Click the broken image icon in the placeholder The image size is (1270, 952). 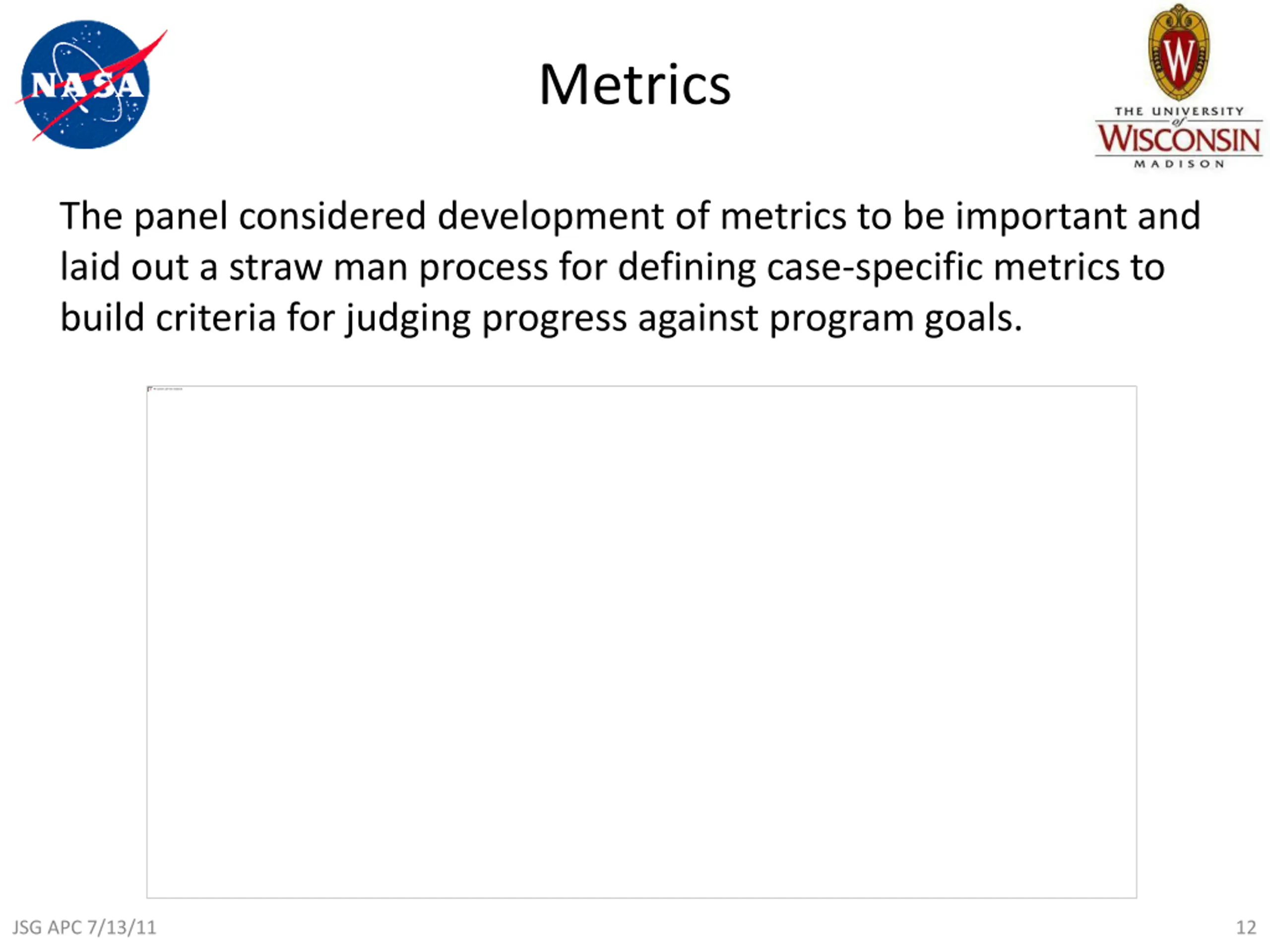pos(150,390)
